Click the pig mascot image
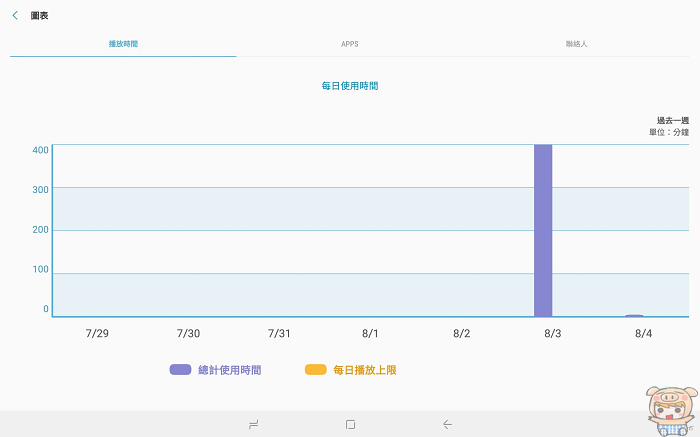The height and width of the screenshot is (437, 700). tap(671, 411)
